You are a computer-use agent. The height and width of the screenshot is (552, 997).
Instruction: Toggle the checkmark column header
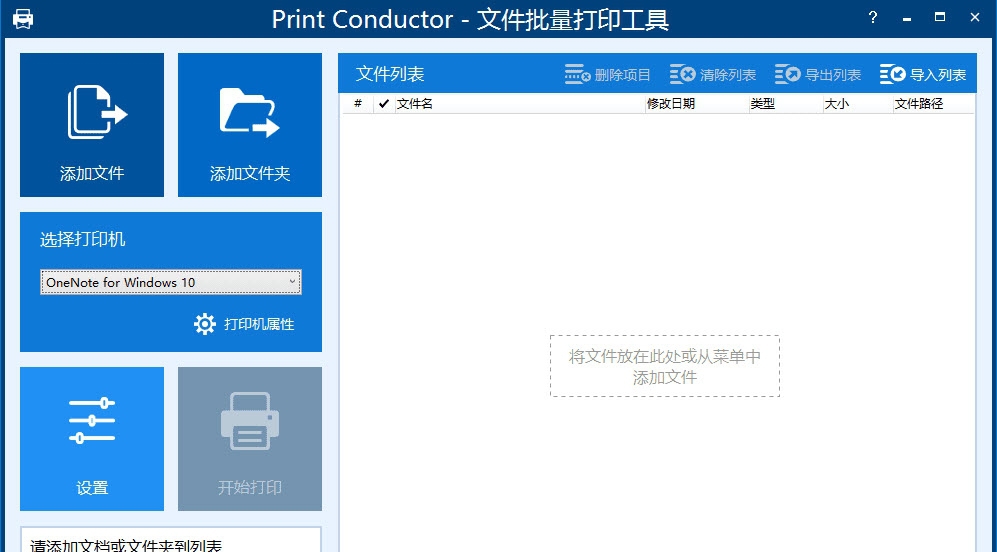383,104
